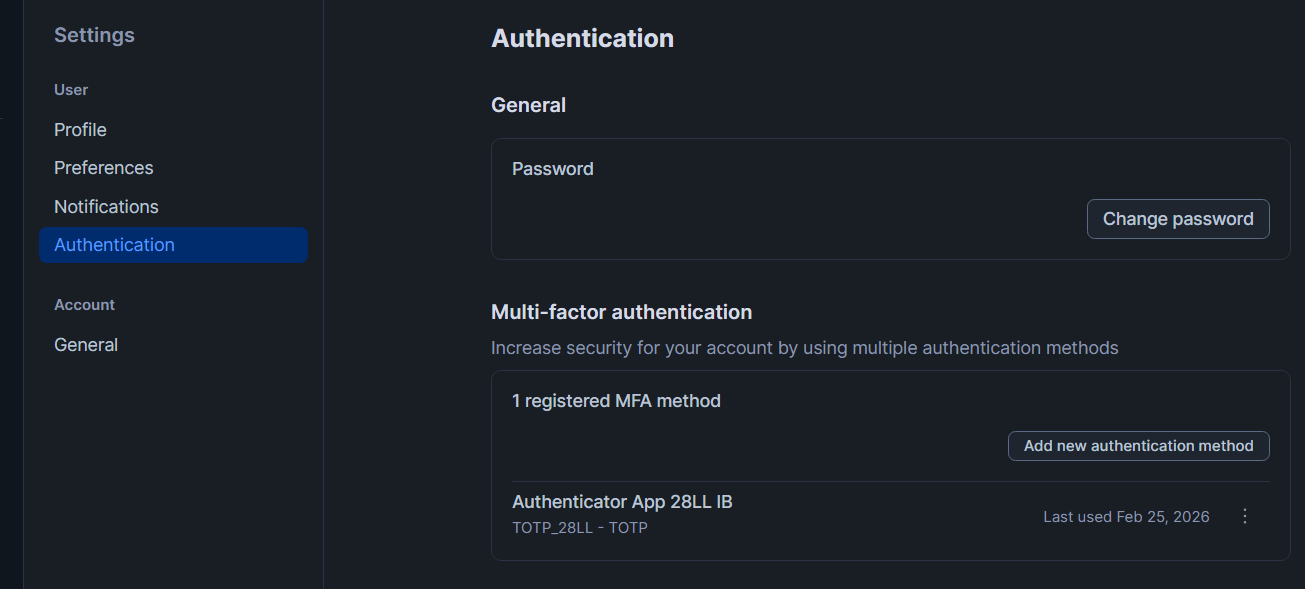Click the Password label in the General card
This screenshot has height=589, width=1305.
pos(553,169)
